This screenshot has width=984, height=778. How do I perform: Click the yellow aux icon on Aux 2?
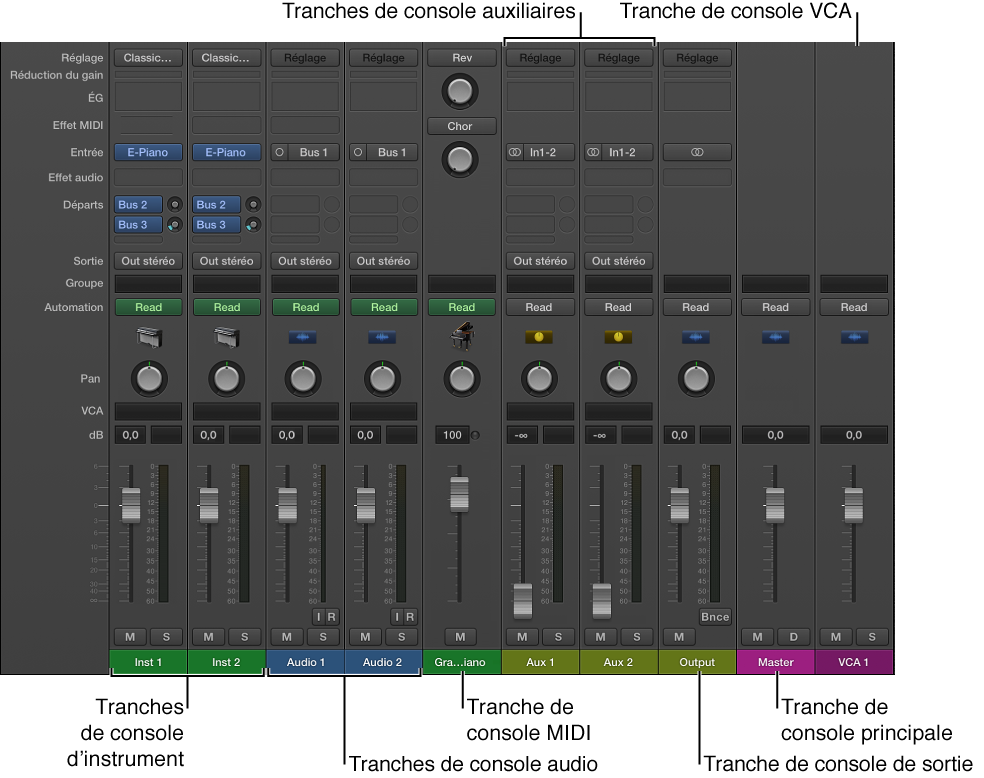tap(618, 337)
